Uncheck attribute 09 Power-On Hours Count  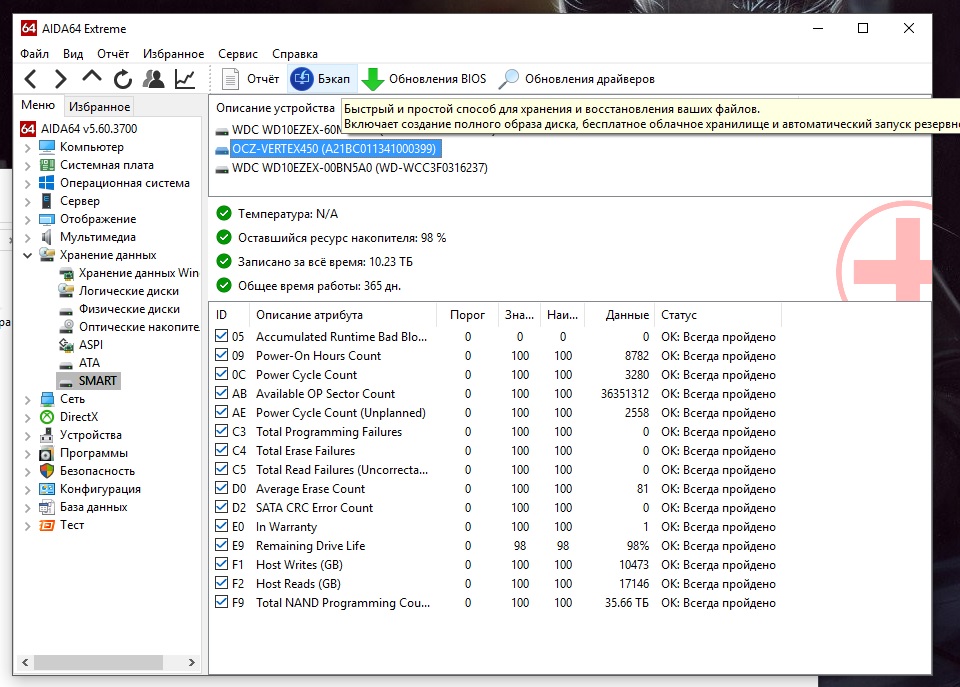(x=222, y=355)
